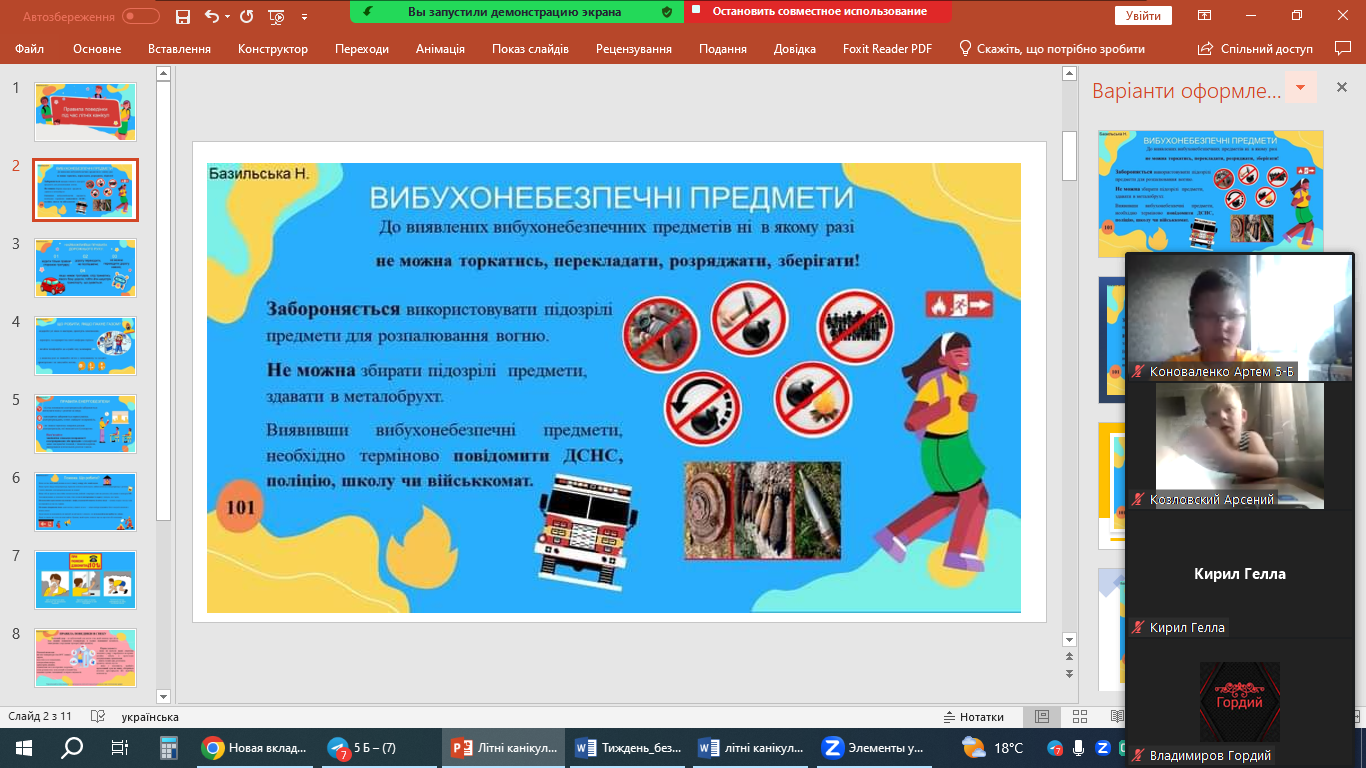The image size is (1366, 768).
Task: Save the presentation with the floppy disk icon
Action: click(182, 16)
